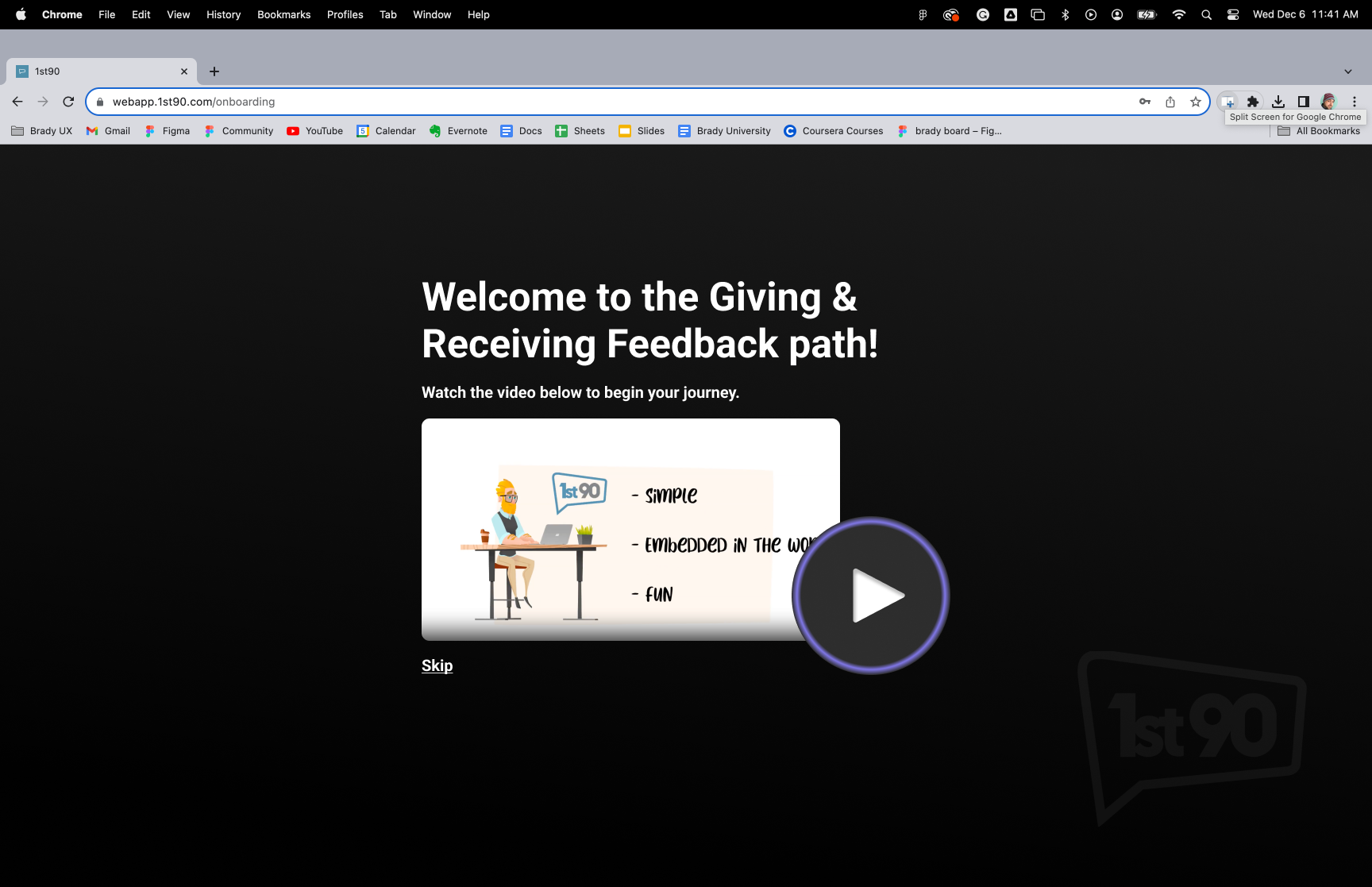The image size is (1372, 887).
Task: Open the Tab menu
Action: pos(388,14)
